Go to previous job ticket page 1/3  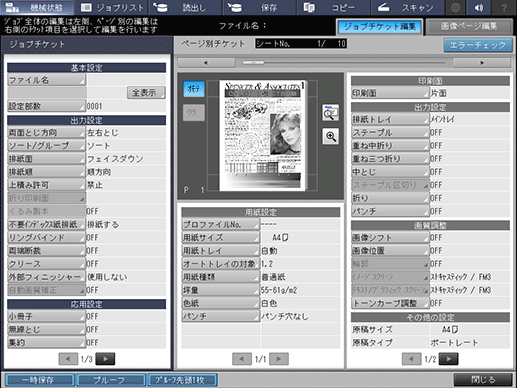(68, 359)
